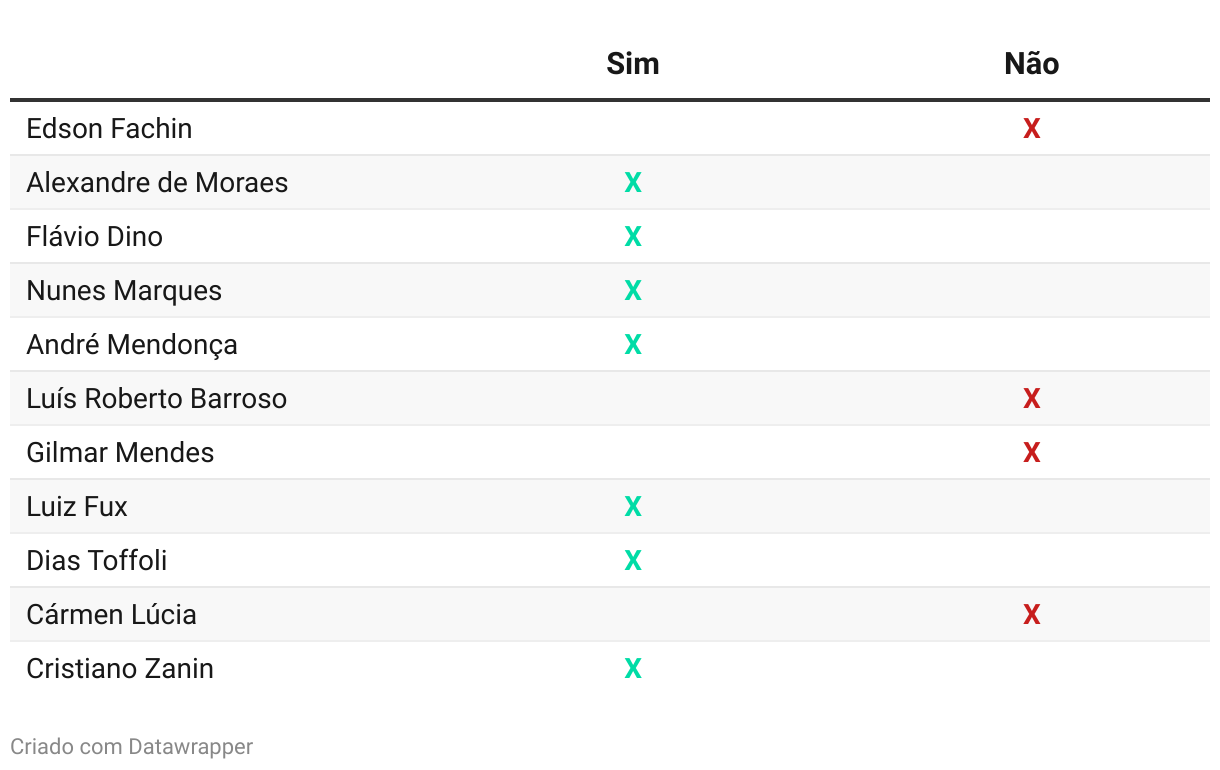Screen dimensions: 1220x770
Task: Click the green X beside Luiz Fux
Action: 633,506
